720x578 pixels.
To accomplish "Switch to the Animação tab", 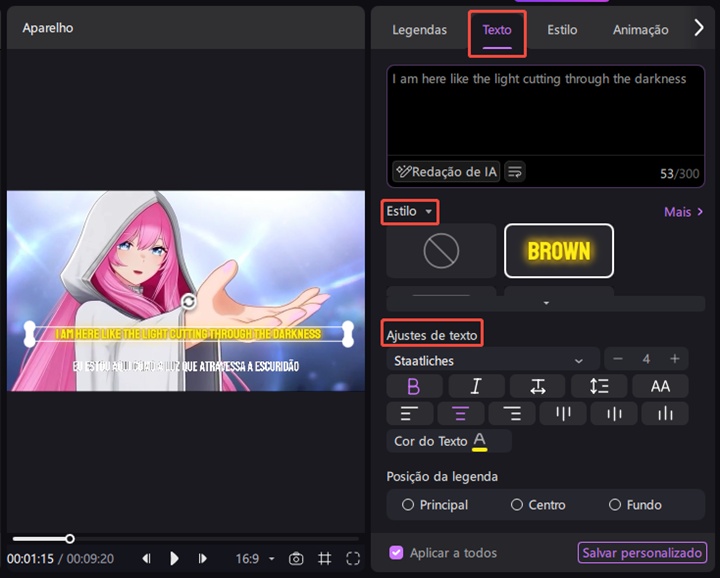I will [641, 30].
